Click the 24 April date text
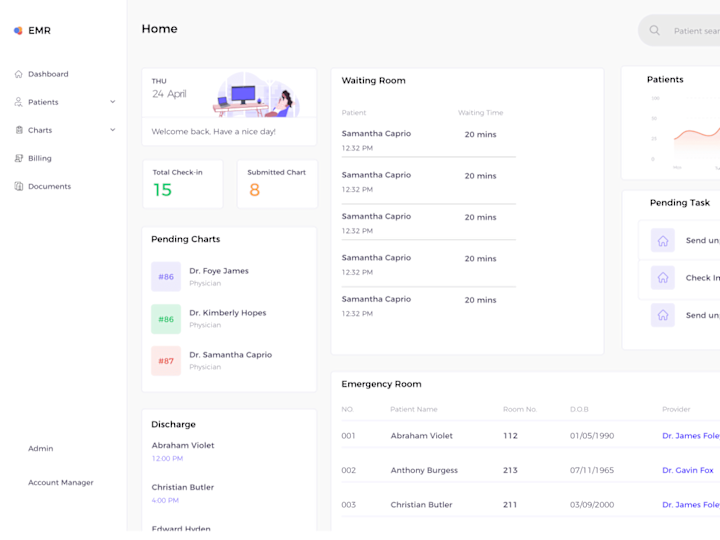The height and width of the screenshot is (540, 720). pyautogui.click(x=169, y=94)
